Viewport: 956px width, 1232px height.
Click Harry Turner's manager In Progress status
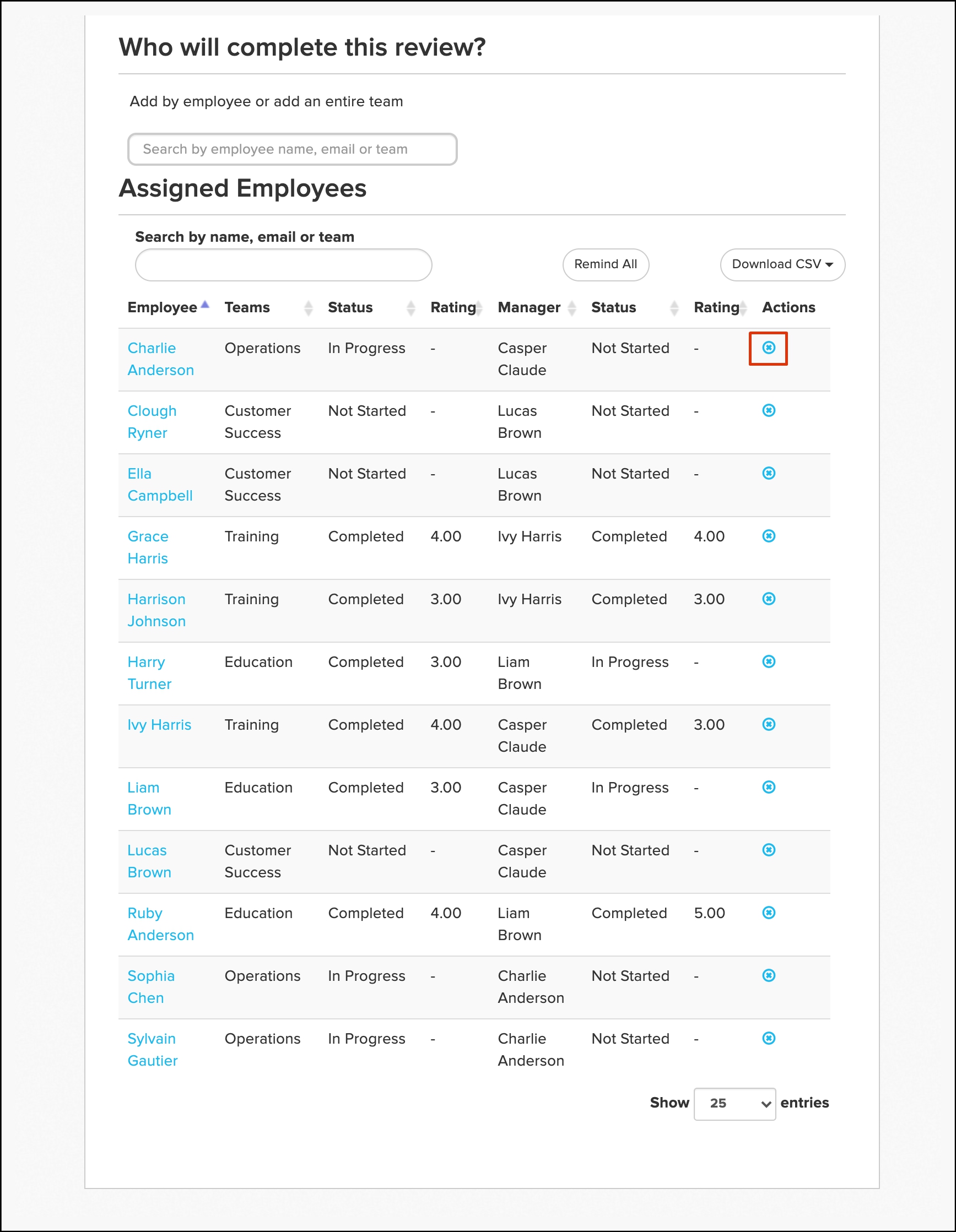(x=630, y=661)
